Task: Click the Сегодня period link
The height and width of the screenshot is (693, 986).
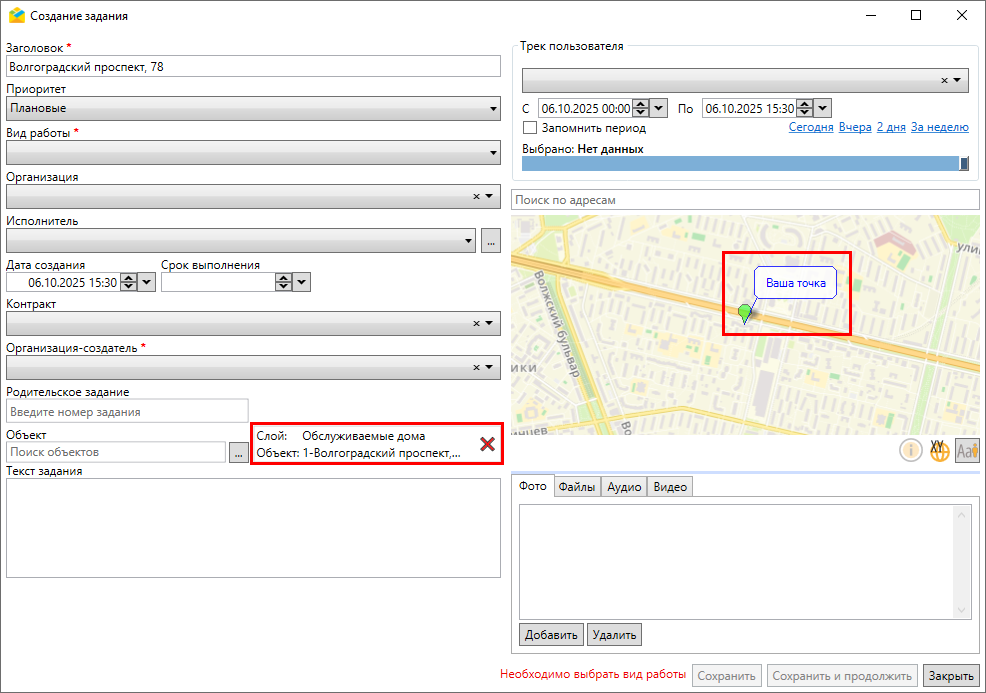Action: [810, 128]
